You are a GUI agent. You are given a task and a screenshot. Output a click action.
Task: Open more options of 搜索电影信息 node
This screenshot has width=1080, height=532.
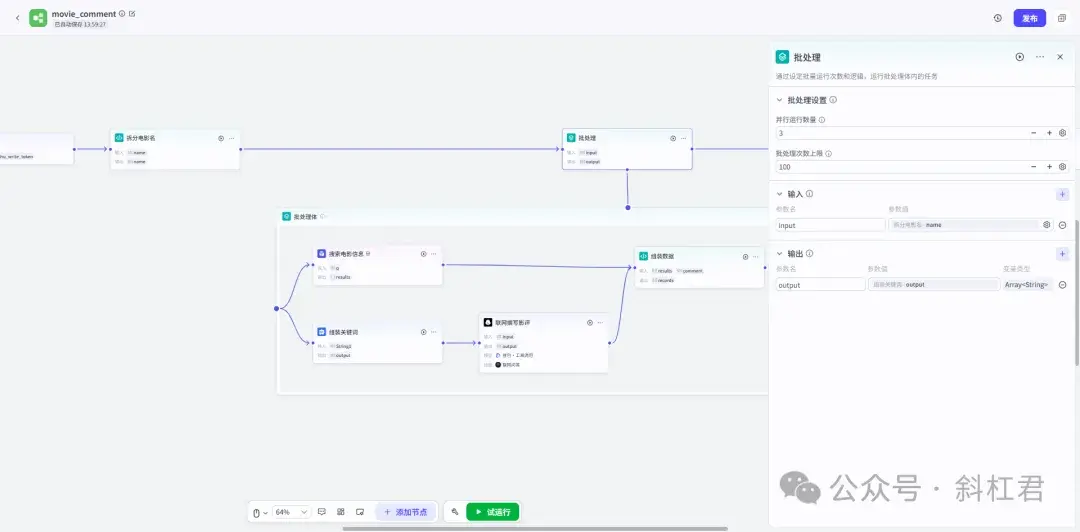point(433,254)
